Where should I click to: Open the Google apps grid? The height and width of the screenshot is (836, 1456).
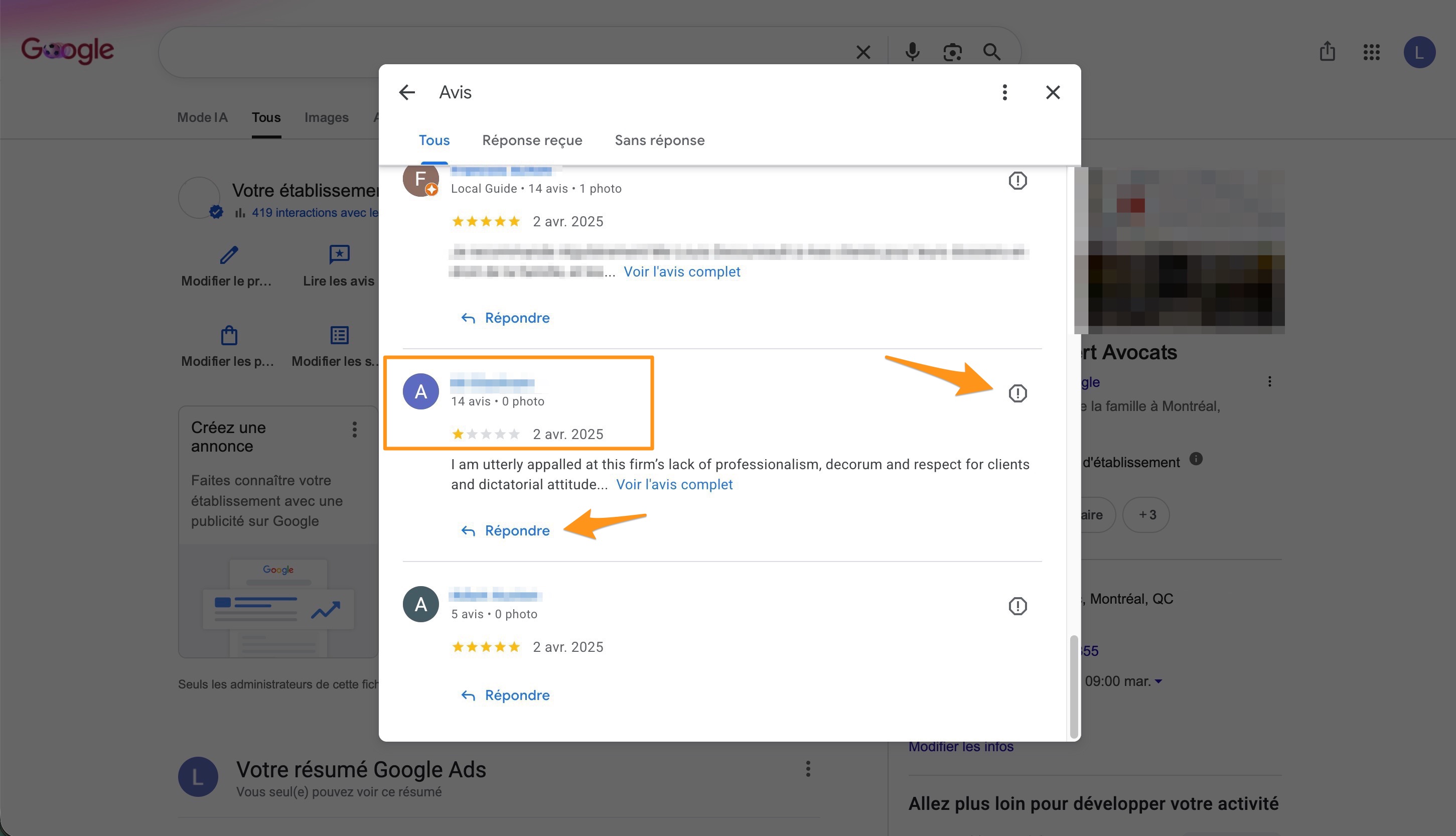click(1371, 52)
